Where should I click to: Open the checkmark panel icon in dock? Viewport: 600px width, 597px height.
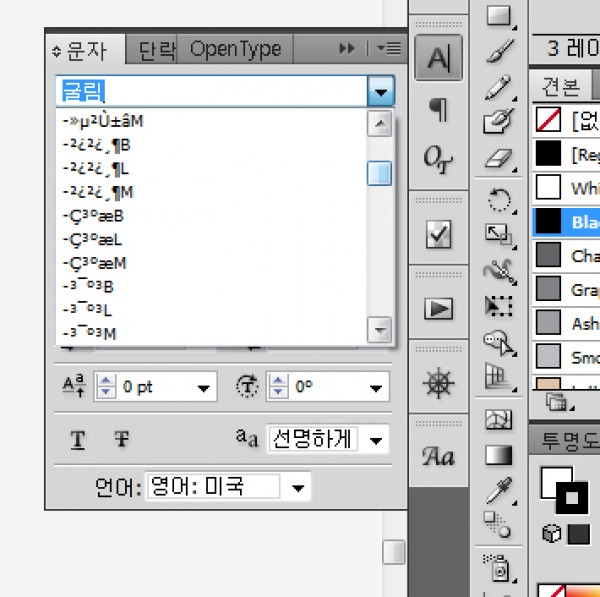(x=439, y=234)
